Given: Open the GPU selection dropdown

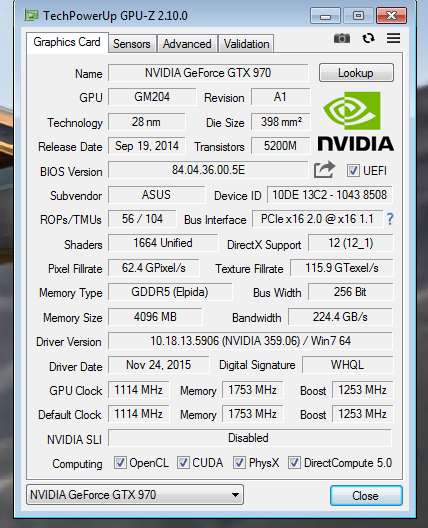Looking at the screenshot, I should click(135, 495).
